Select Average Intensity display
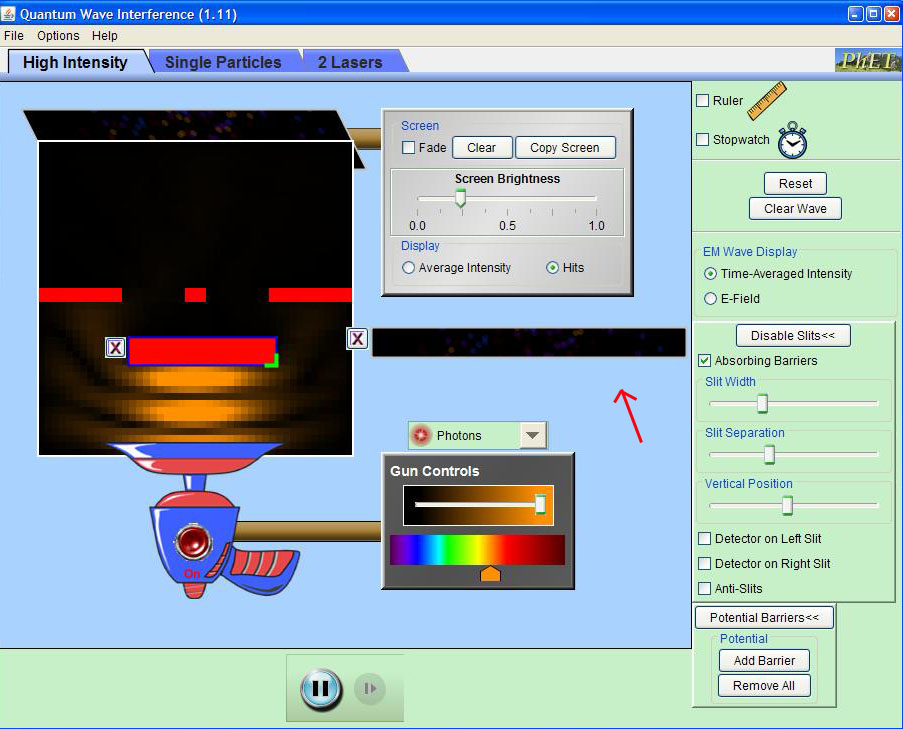The width and height of the screenshot is (903, 729). (408, 268)
